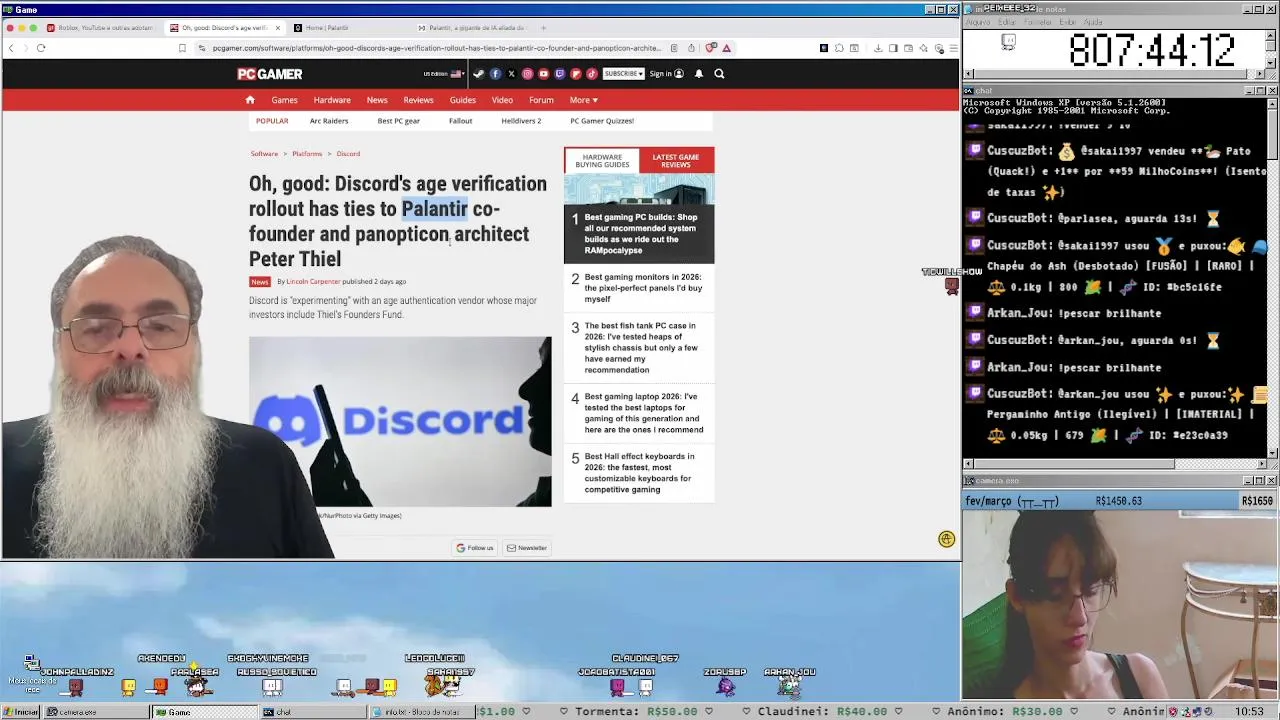Open PC Gamer Flipboard icon
This screenshot has height=720, width=1280.
tap(575, 74)
